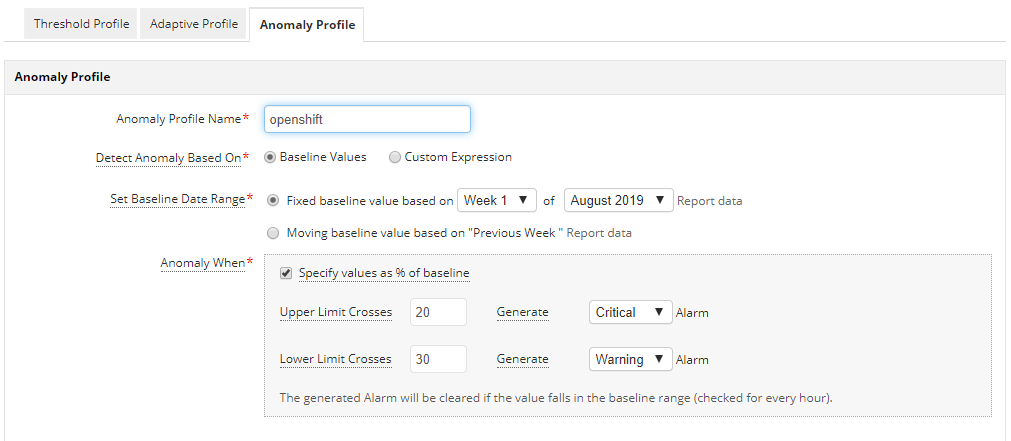
Task: Enable Moving baseline value radio option
Action: (x=273, y=233)
